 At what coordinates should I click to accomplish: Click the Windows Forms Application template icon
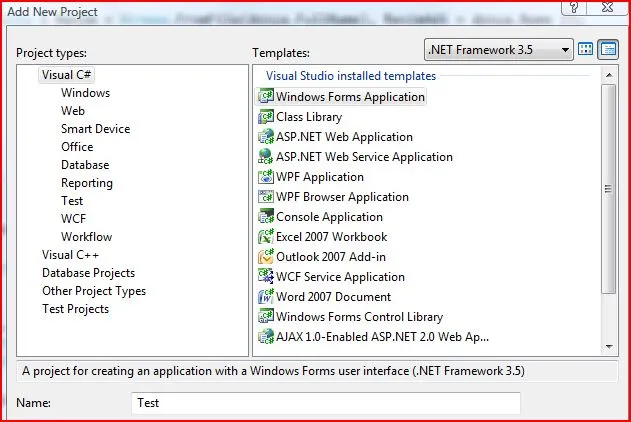click(266, 97)
